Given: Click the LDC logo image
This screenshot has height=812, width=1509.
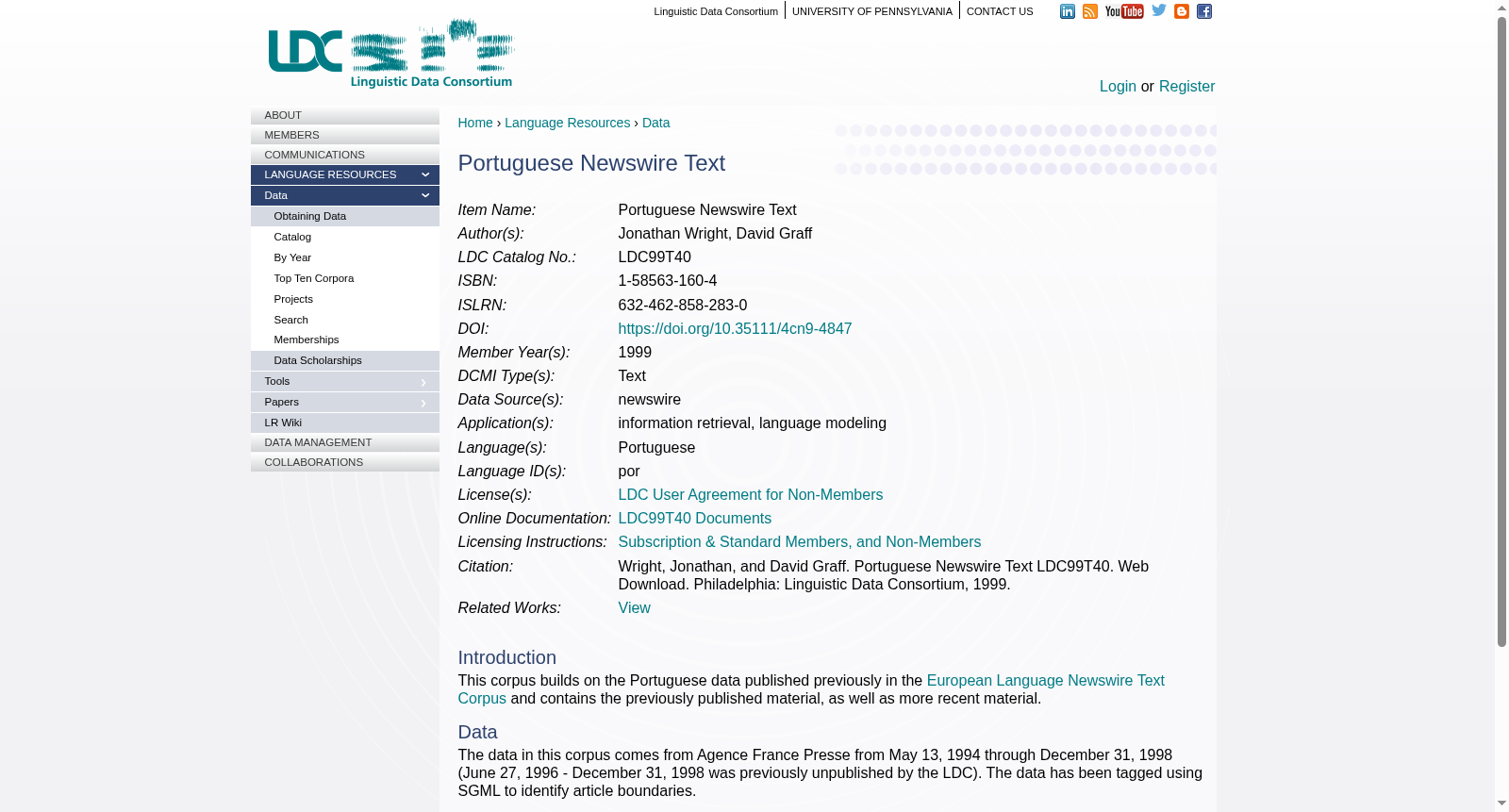Looking at the screenshot, I should [391, 54].
